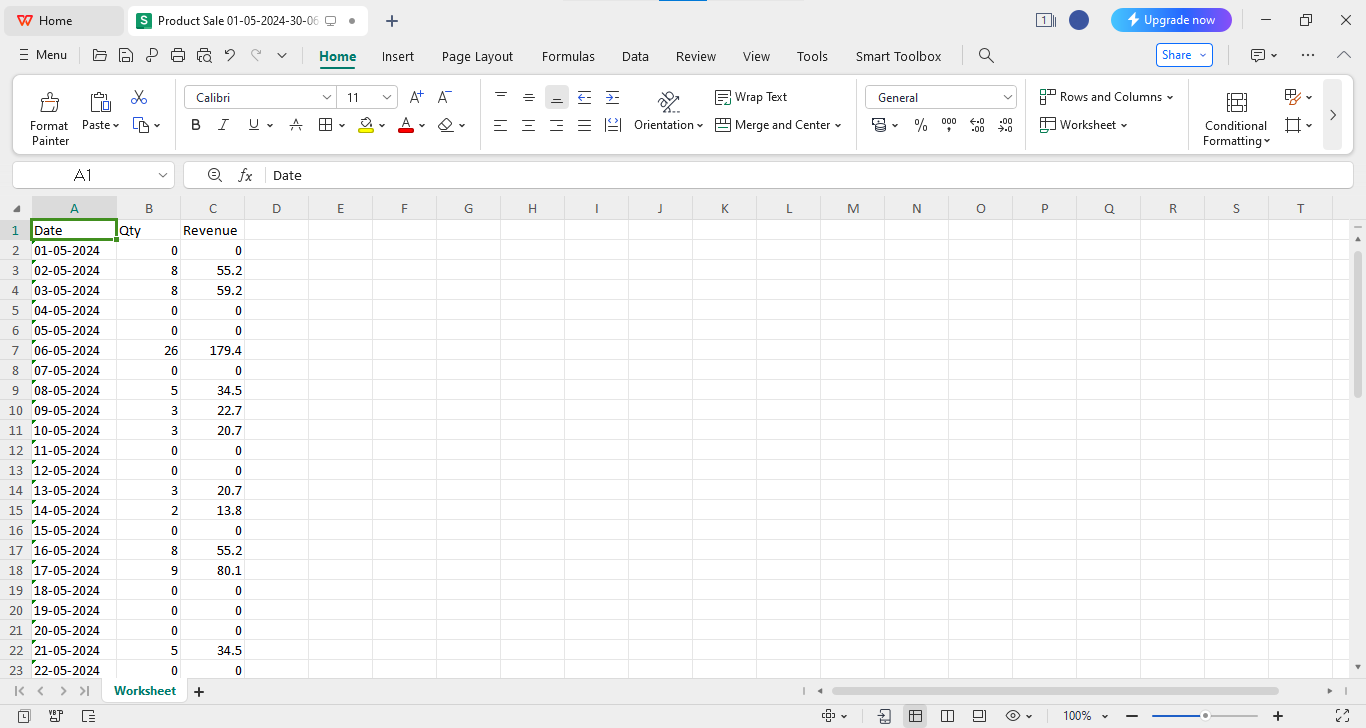Center align text horizontally
Viewport: 1366px width, 728px height.
pos(528,125)
